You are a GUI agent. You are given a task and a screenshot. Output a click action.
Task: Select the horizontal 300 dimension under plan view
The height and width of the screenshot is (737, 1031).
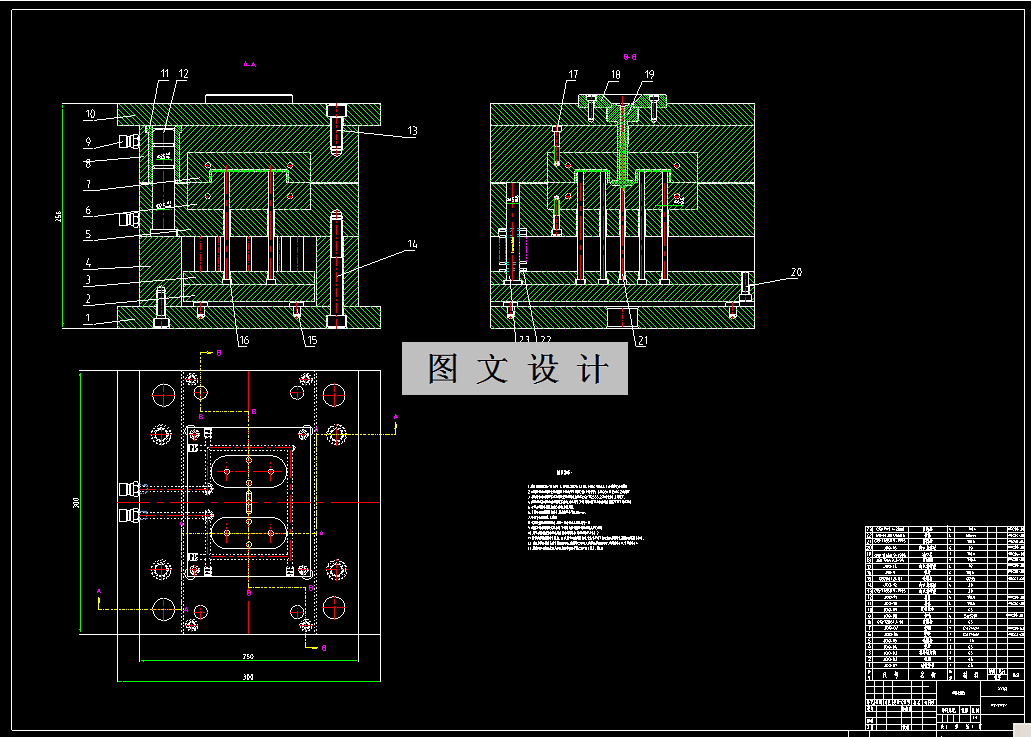pyautogui.click(x=248, y=677)
